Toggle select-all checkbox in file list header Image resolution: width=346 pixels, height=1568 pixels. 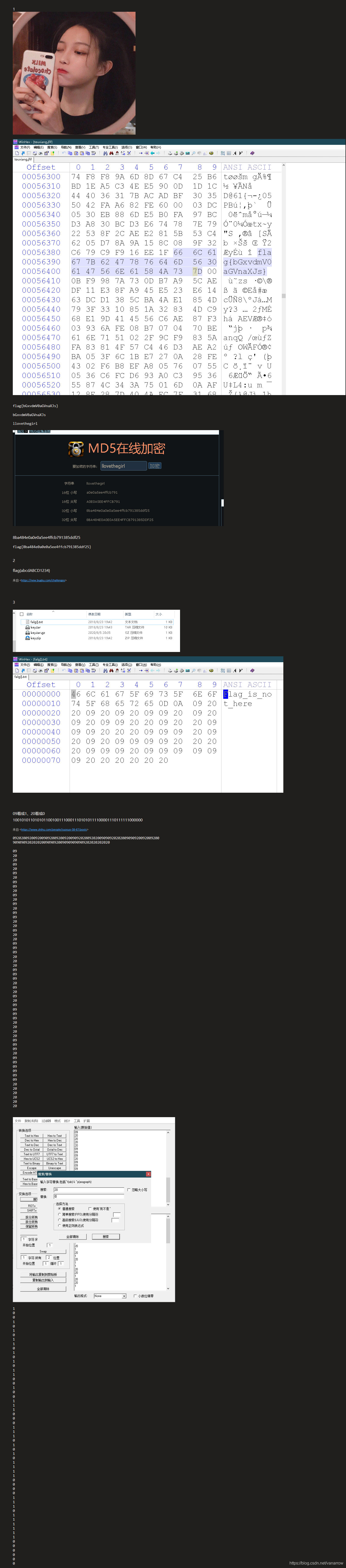tap(23, 614)
